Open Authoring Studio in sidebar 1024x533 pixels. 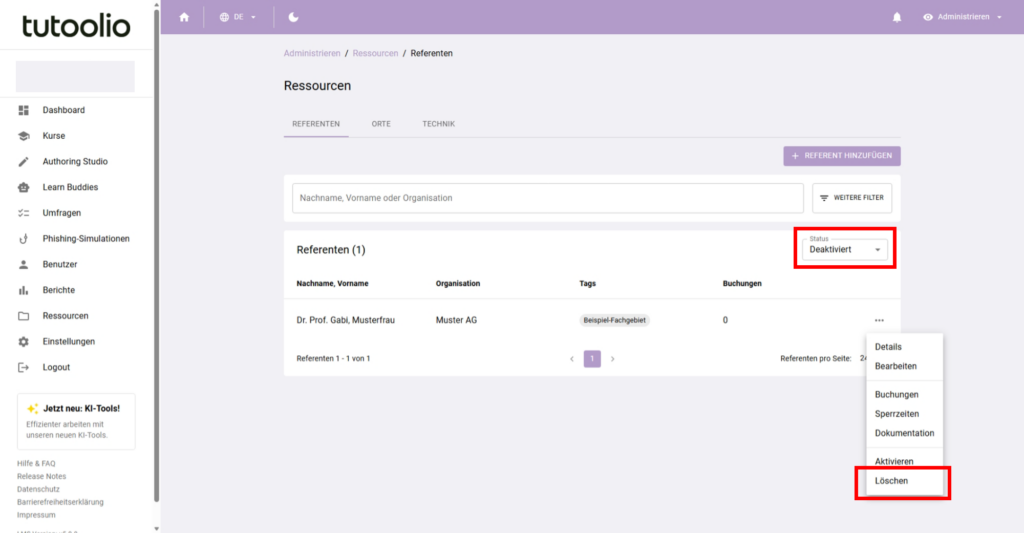click(x=76, y=161)
